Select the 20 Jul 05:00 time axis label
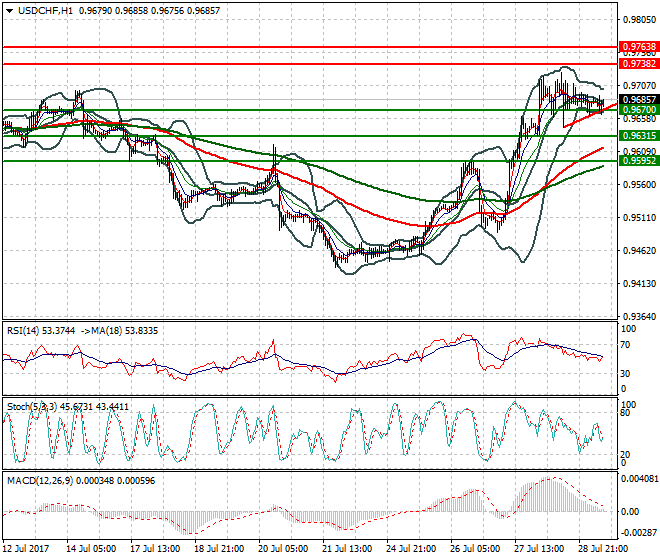Image resolution: width=660 pixels, height=560 pixels. 283,549
